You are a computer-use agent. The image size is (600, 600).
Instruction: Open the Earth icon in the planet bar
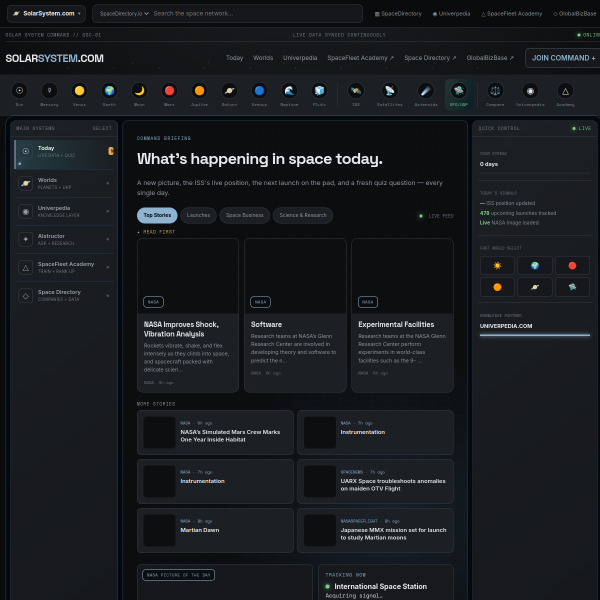[109, 94]
